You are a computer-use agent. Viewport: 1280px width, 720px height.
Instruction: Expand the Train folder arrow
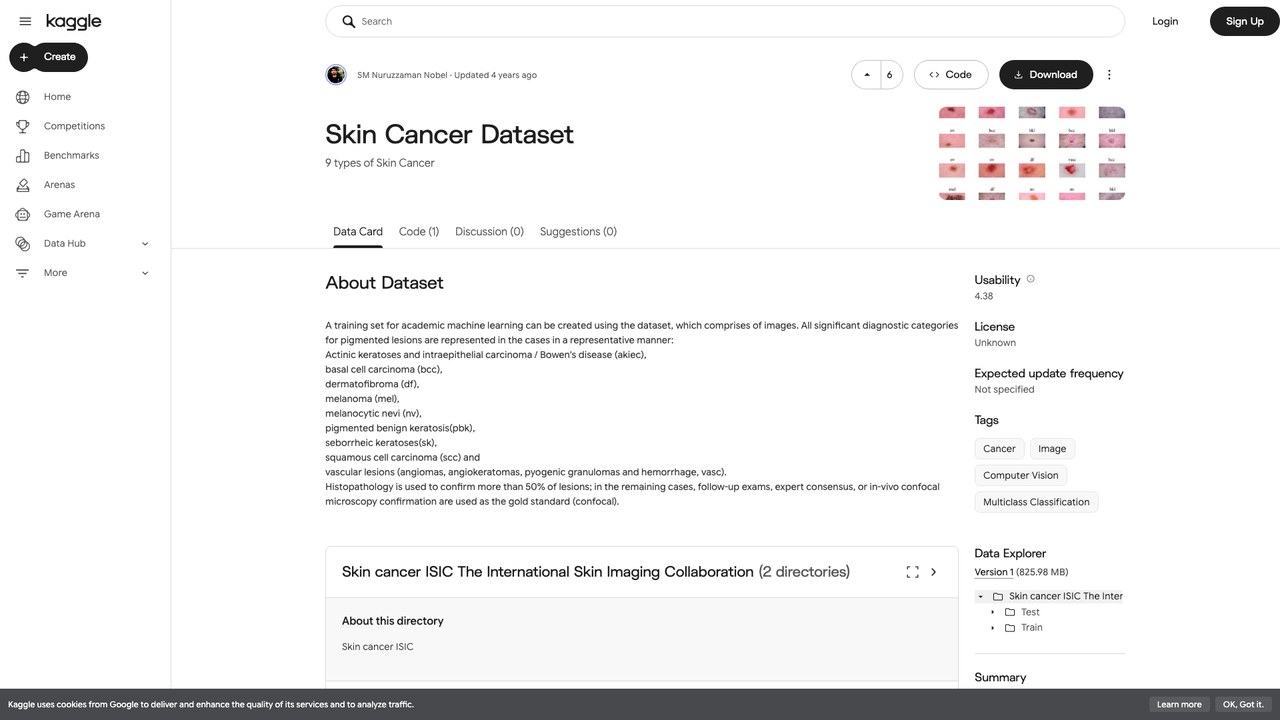pos(993,628)
